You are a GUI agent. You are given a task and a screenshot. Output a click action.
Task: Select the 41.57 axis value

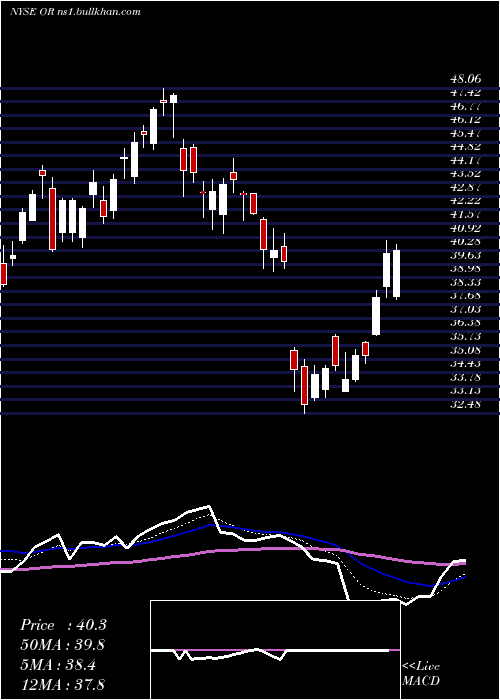(x=464, y=214)
